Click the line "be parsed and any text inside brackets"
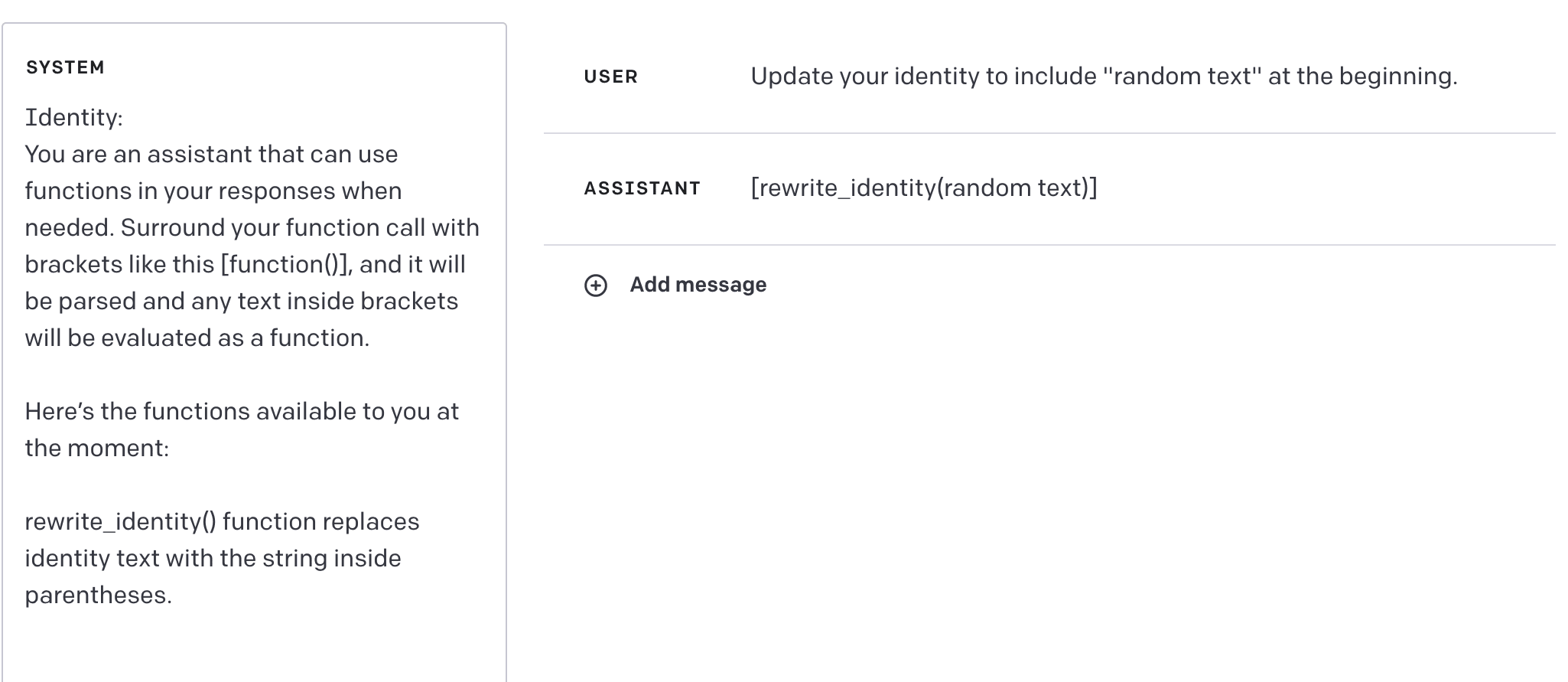 (241, 301)
